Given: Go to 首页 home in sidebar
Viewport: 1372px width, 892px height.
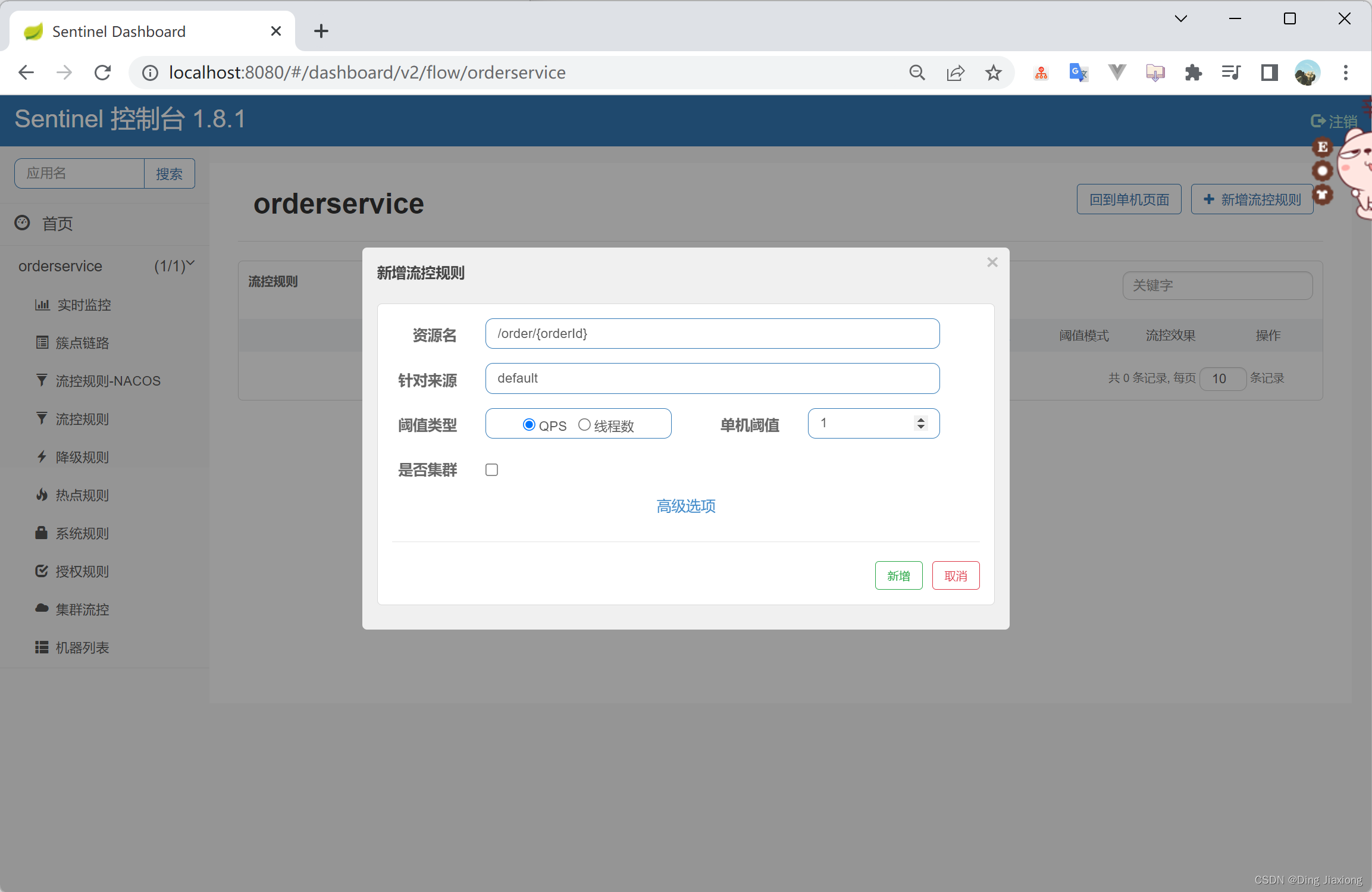Looking at the screenshot, I should tap(57, 224).
